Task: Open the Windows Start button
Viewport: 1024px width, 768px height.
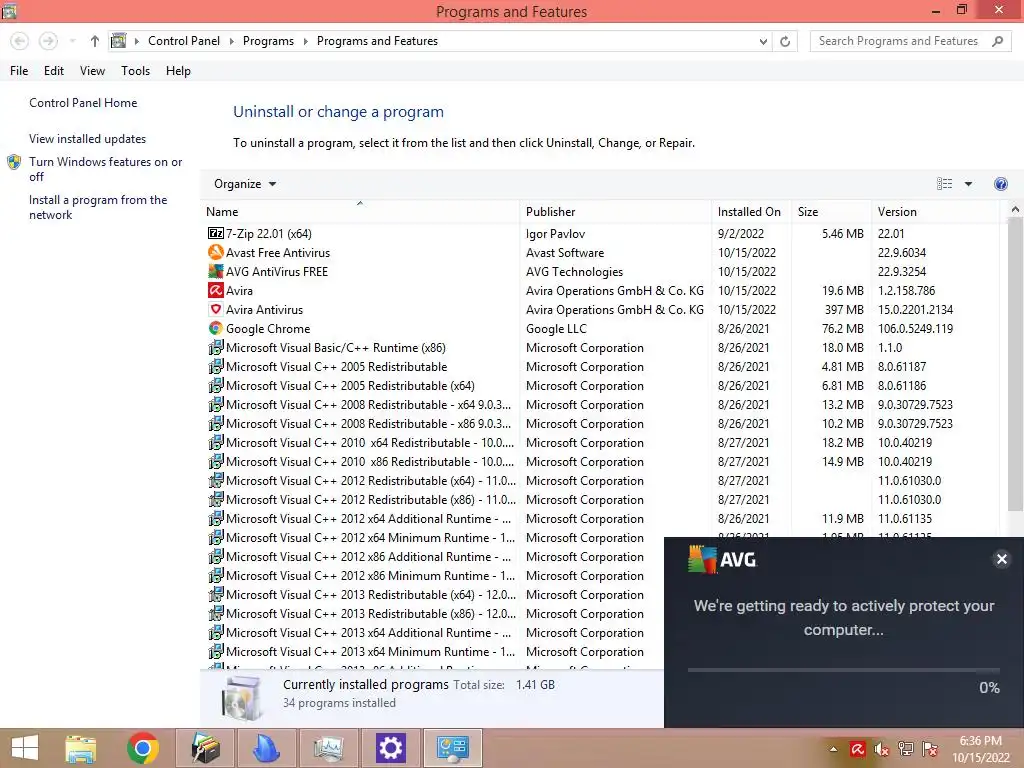Action: pos(25,748)
